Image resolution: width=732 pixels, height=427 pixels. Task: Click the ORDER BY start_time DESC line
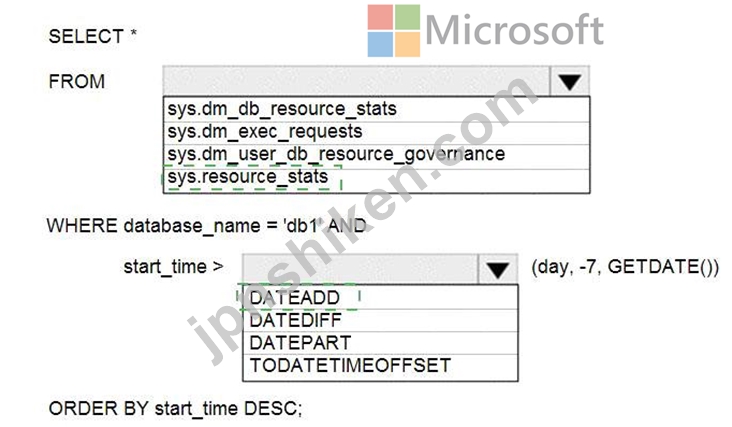point(176,409)
